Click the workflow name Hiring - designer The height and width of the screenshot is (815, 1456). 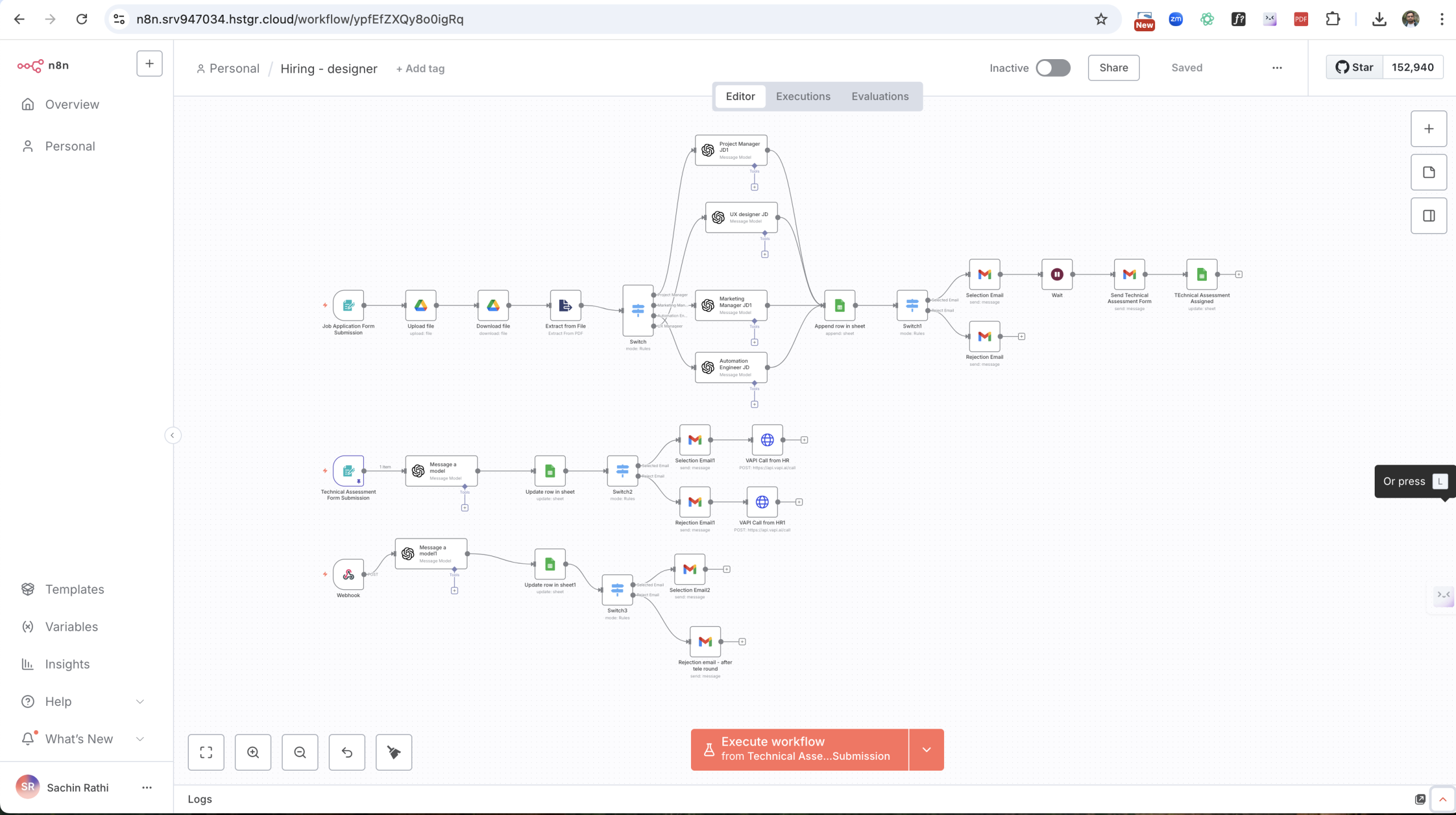click(x=329, y=69)
